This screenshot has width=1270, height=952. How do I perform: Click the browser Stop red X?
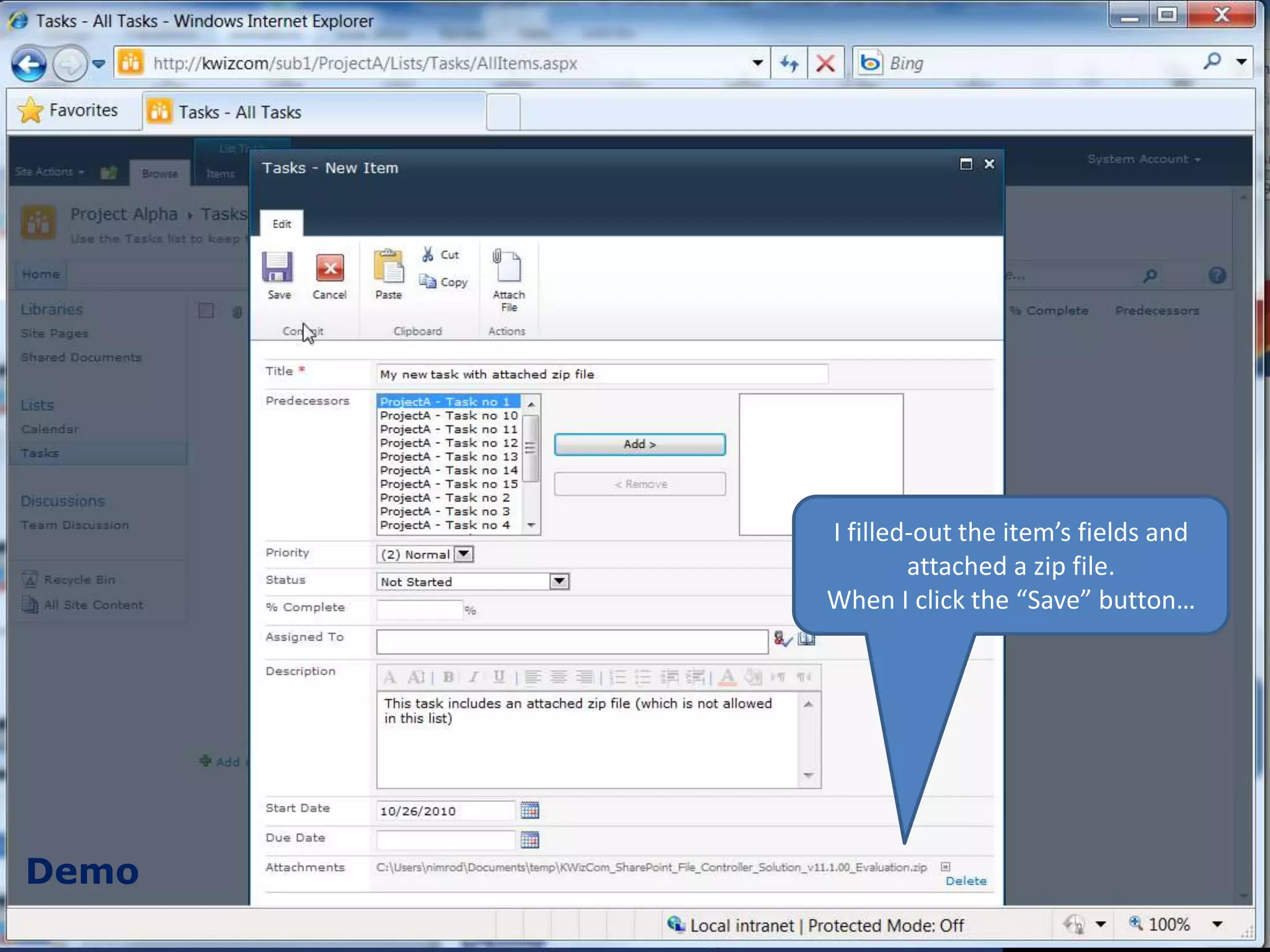click(x=825, y=63)
